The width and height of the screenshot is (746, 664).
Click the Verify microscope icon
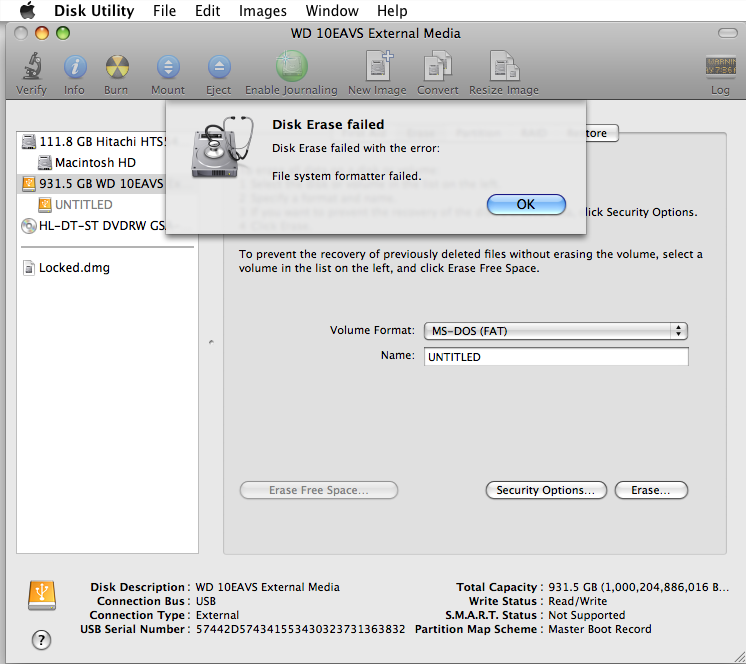pyautogui.click(x=32, y=66)
